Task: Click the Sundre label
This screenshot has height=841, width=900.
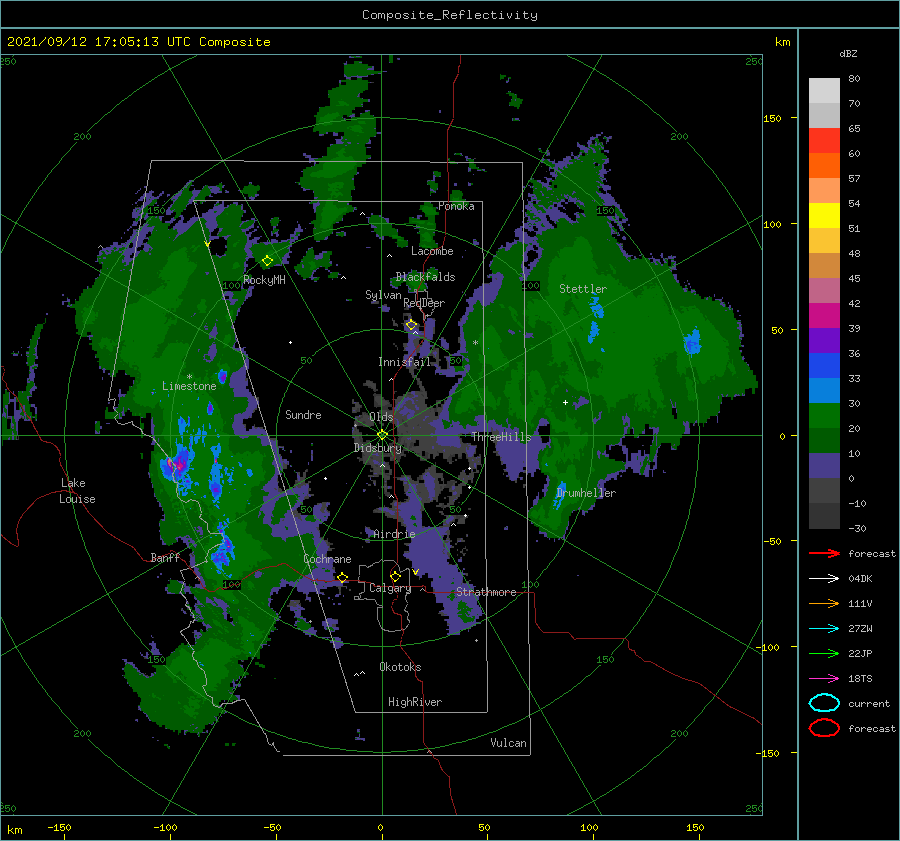Action: (303, 414)
